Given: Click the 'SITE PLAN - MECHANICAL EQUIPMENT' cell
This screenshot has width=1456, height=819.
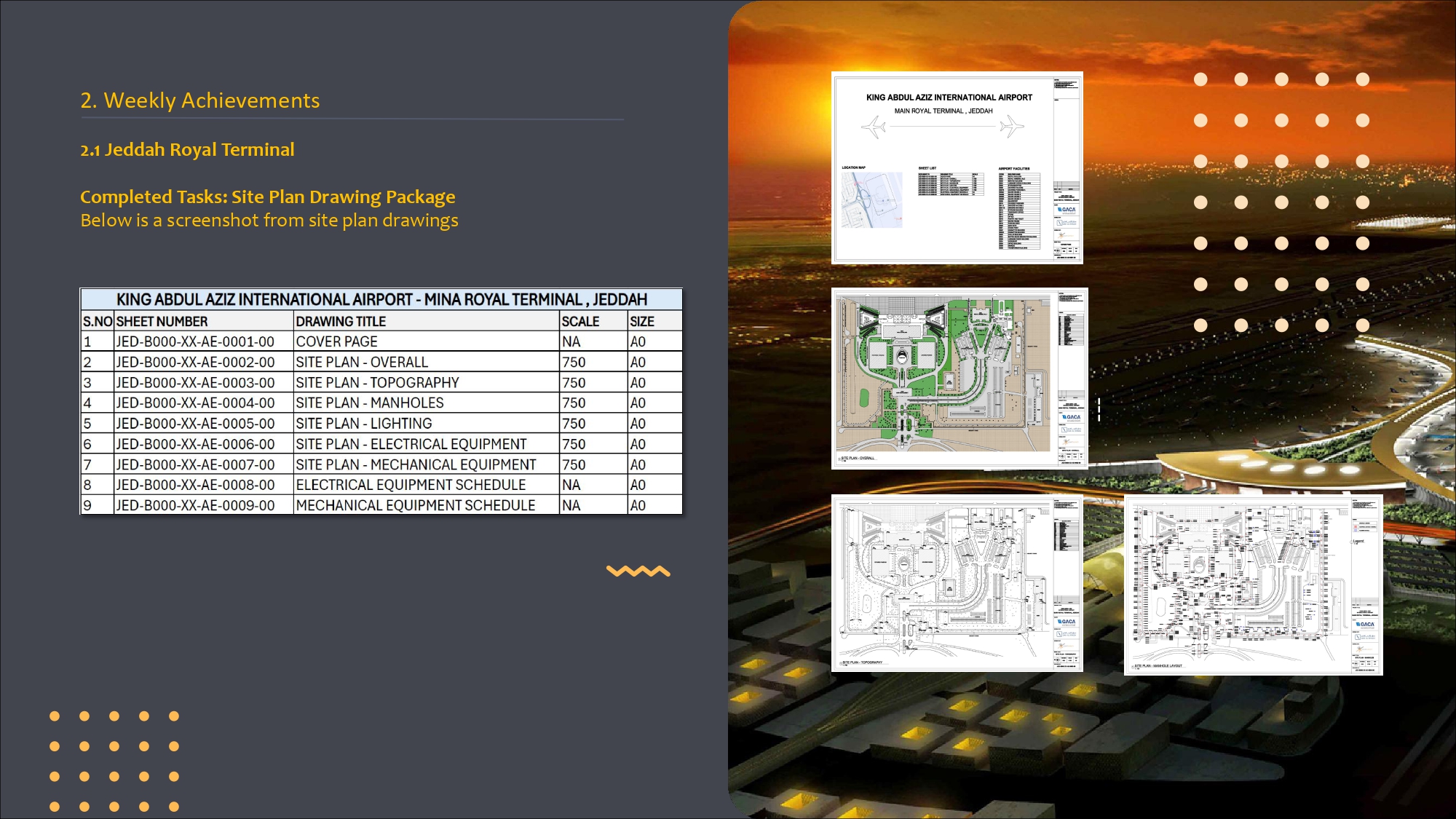Looking at the screenshot, I should 427,464.
